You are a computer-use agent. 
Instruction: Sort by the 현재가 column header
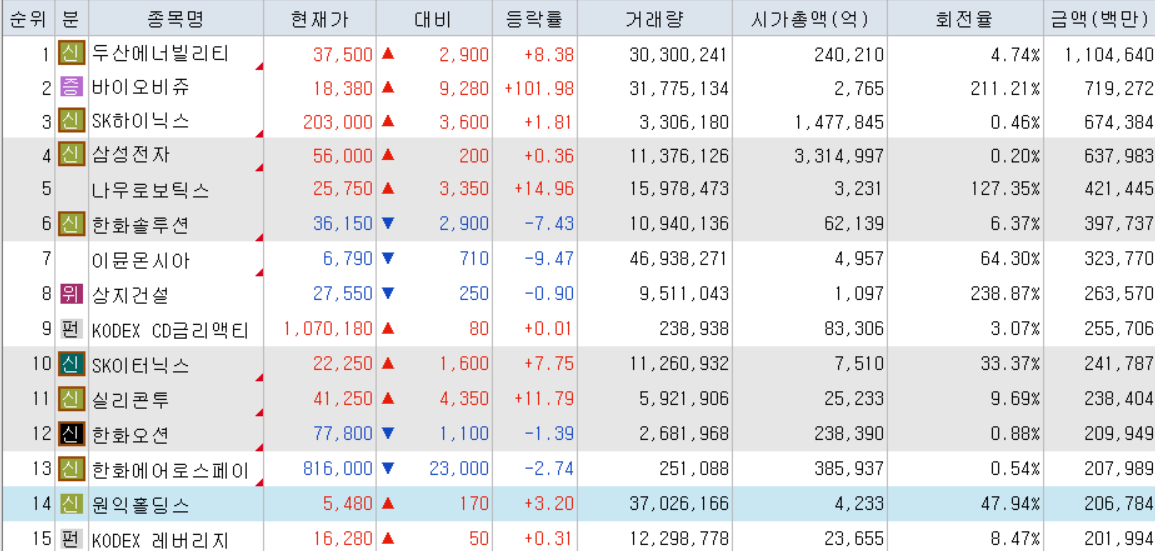320,18
